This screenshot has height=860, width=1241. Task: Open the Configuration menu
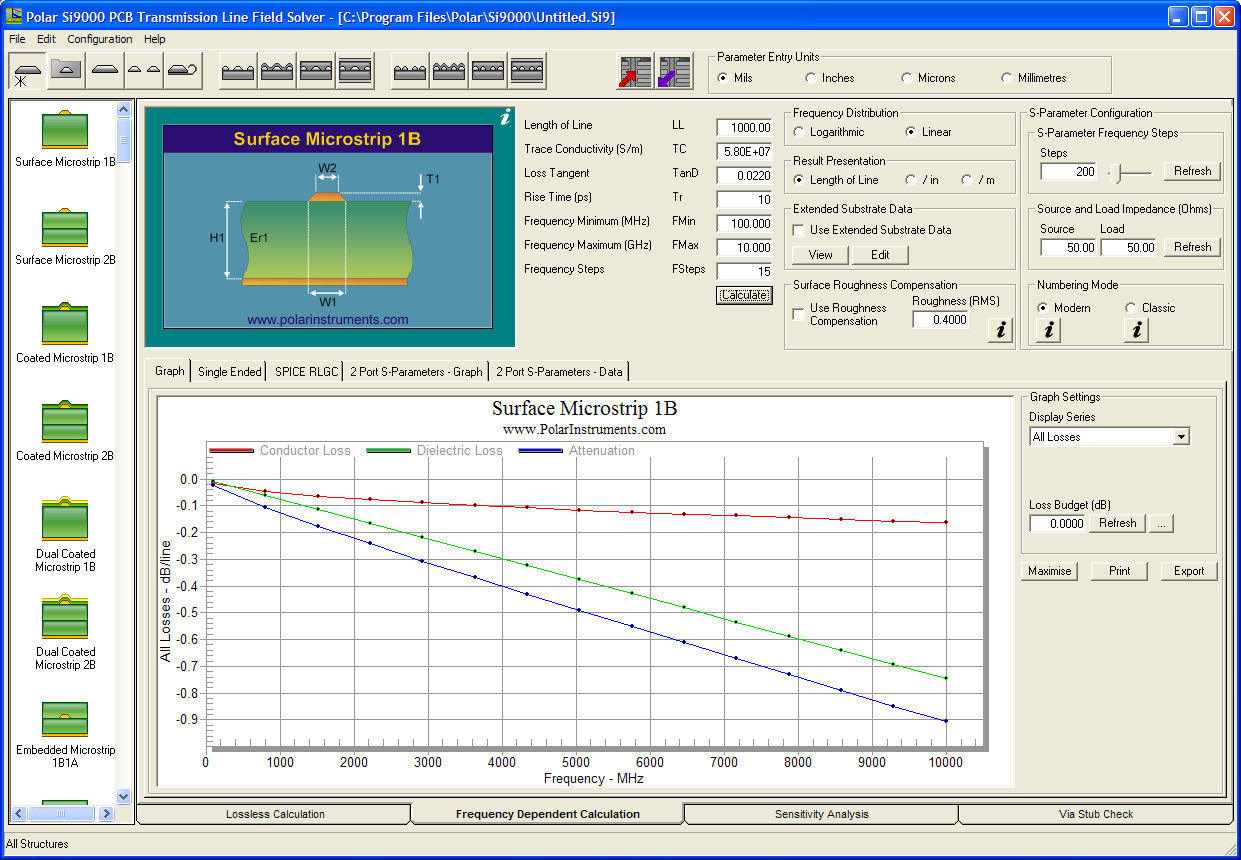100,39
